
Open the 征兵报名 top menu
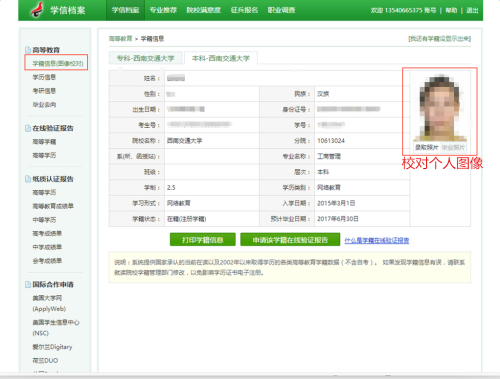(x=244, y=10)
